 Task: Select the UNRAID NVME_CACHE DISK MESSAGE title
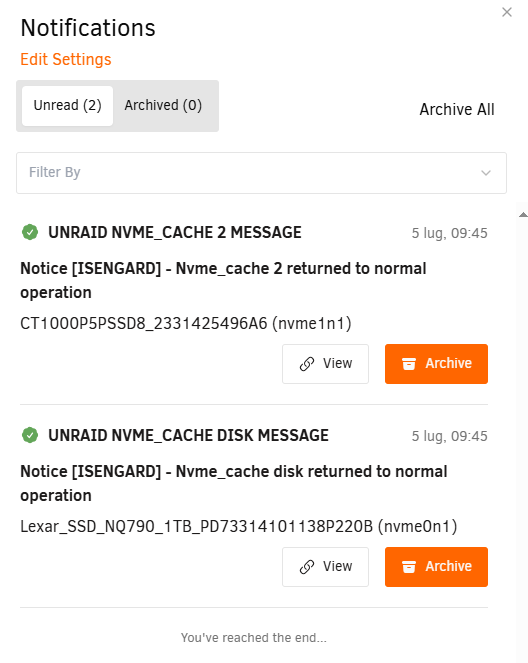188,436
